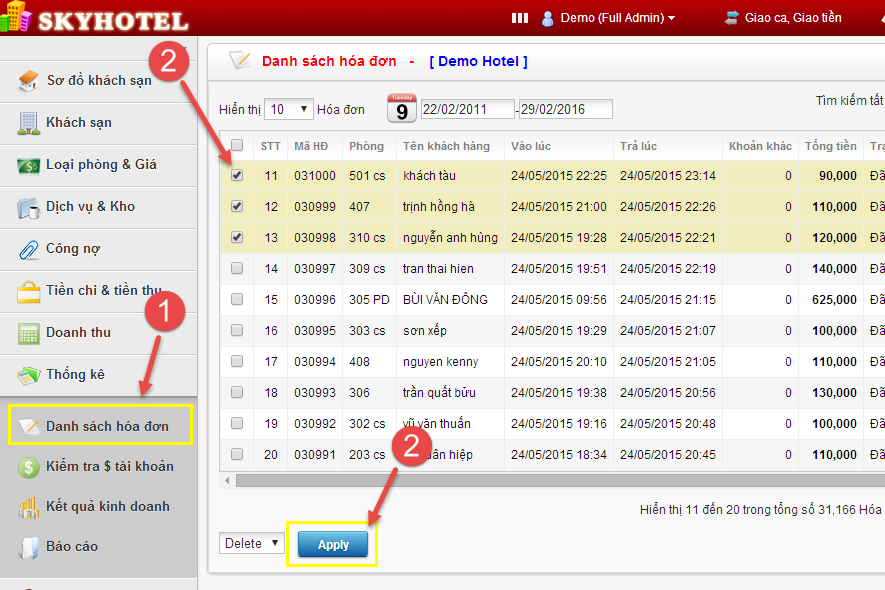Open the Báo cáo menu item
The height and width of the screenshot is (590, 885).
point(72,547)
